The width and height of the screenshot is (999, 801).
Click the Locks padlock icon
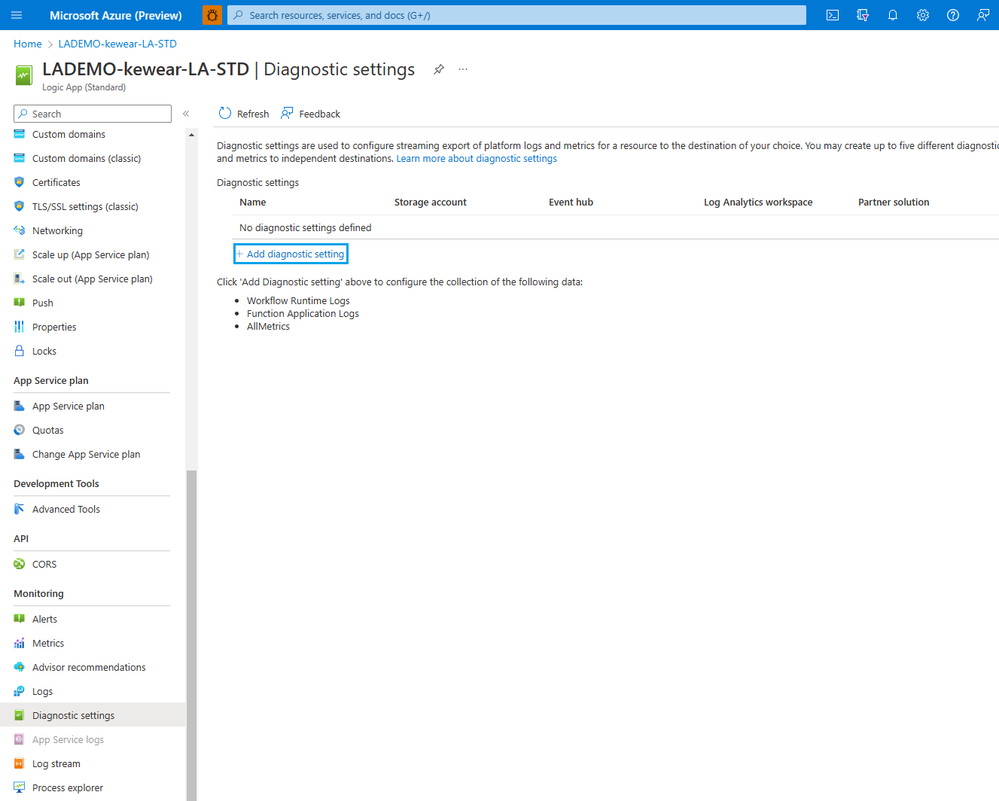(19, 351)
